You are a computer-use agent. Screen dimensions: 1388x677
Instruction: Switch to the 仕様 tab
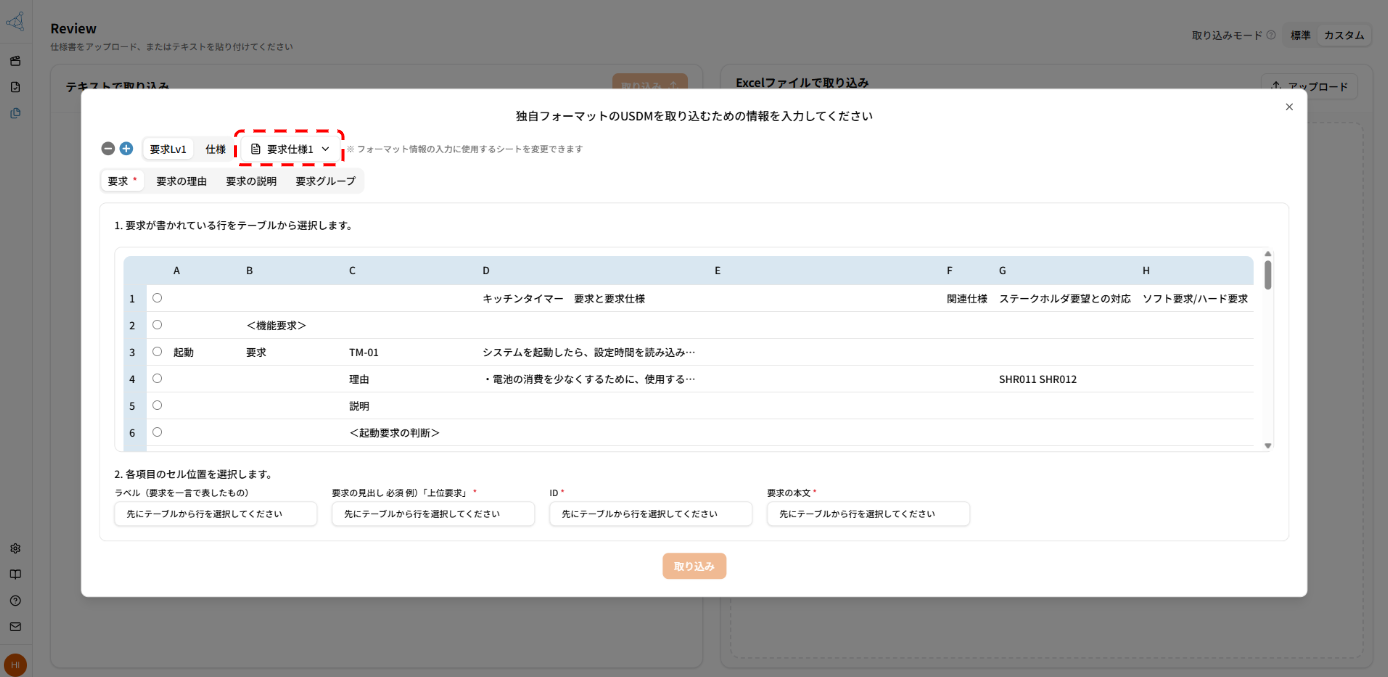[215, 148]
